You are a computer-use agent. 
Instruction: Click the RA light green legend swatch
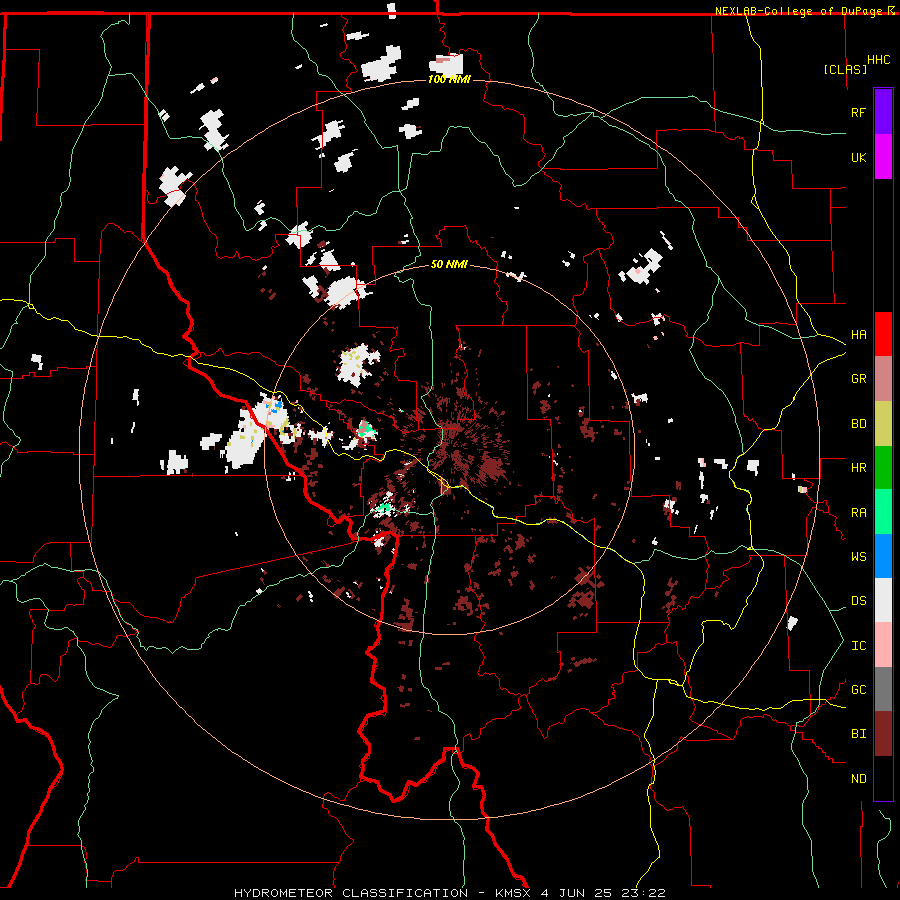(883, 512)
